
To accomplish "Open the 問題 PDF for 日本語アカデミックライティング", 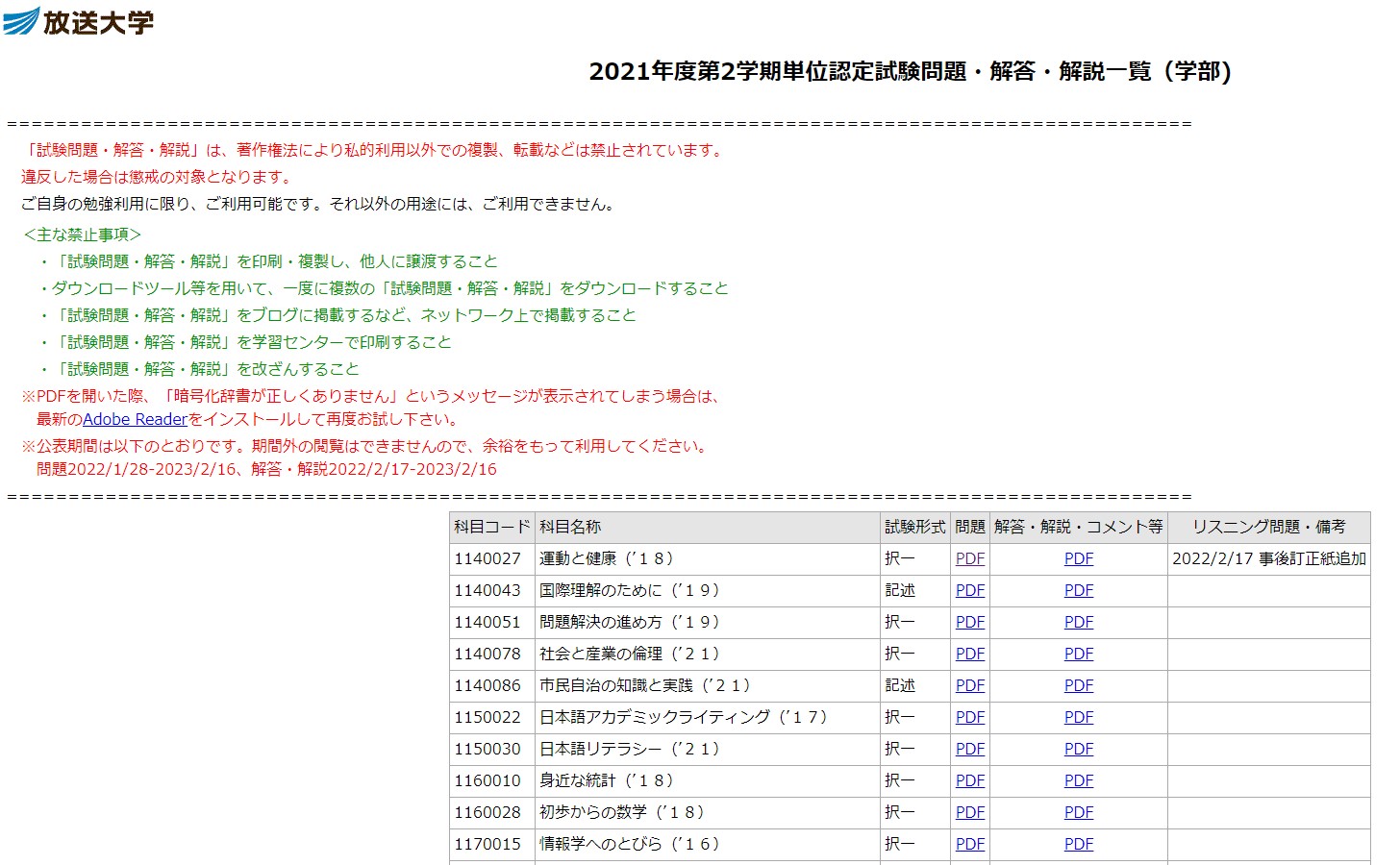I will (969, 717).
